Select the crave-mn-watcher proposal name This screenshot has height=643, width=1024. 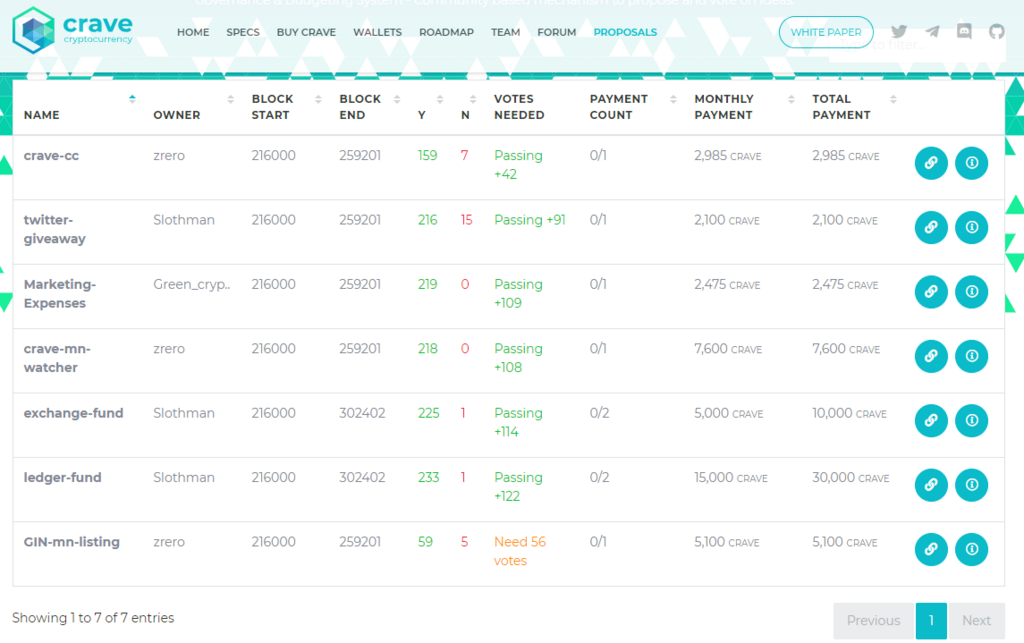[x=57, y=358]
